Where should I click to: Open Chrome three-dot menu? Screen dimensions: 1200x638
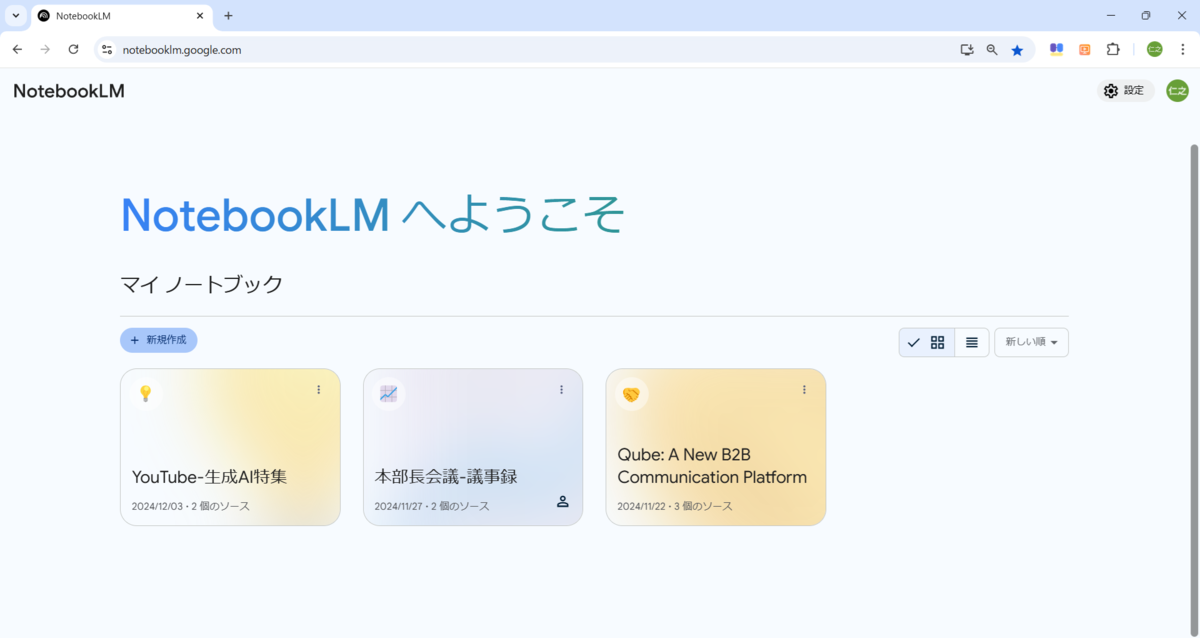tap(1182, 49)
